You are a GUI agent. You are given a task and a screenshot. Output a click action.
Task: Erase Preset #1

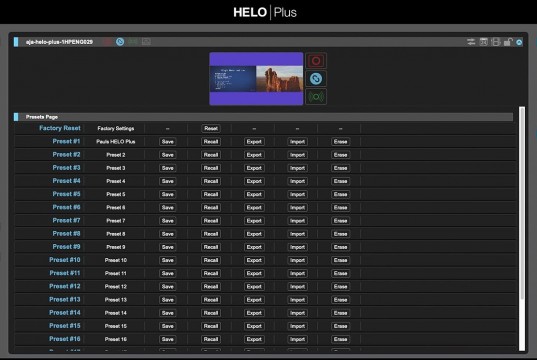tap(340, 142)
